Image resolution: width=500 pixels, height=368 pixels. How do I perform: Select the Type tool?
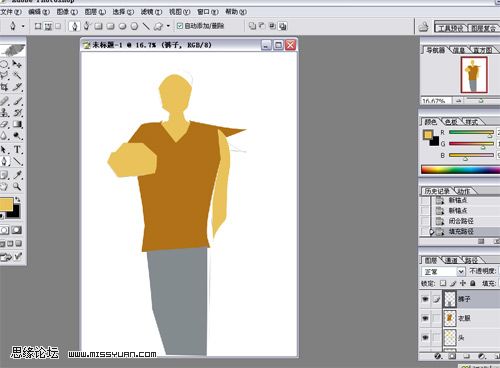click(x=17, y=150)
